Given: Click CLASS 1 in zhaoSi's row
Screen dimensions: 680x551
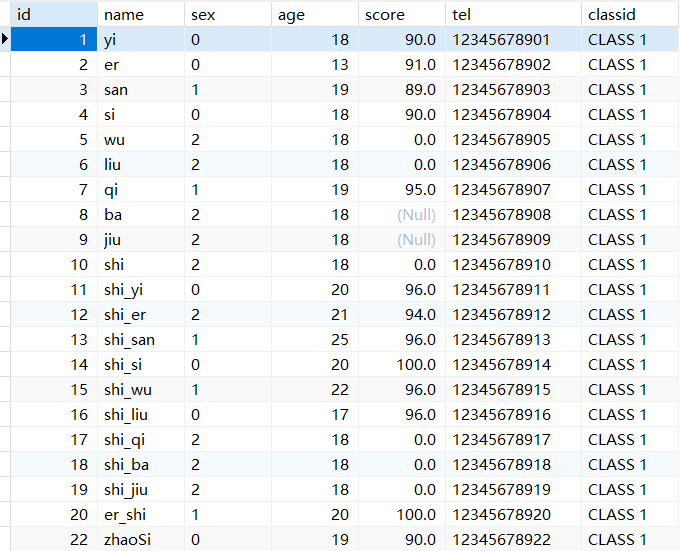Looking at the screenshot, I should [631, 540].
